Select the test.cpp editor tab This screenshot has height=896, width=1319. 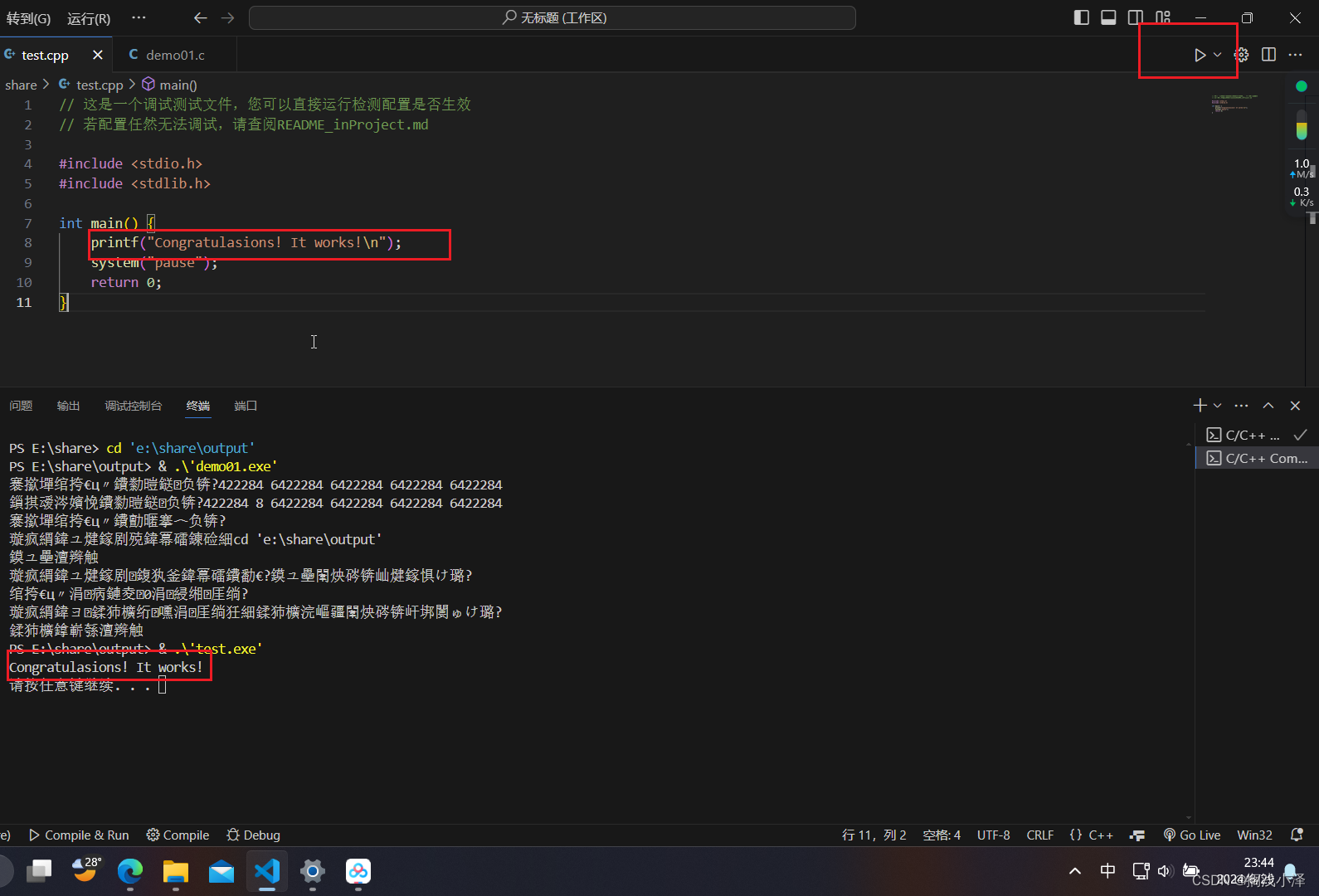46,55
